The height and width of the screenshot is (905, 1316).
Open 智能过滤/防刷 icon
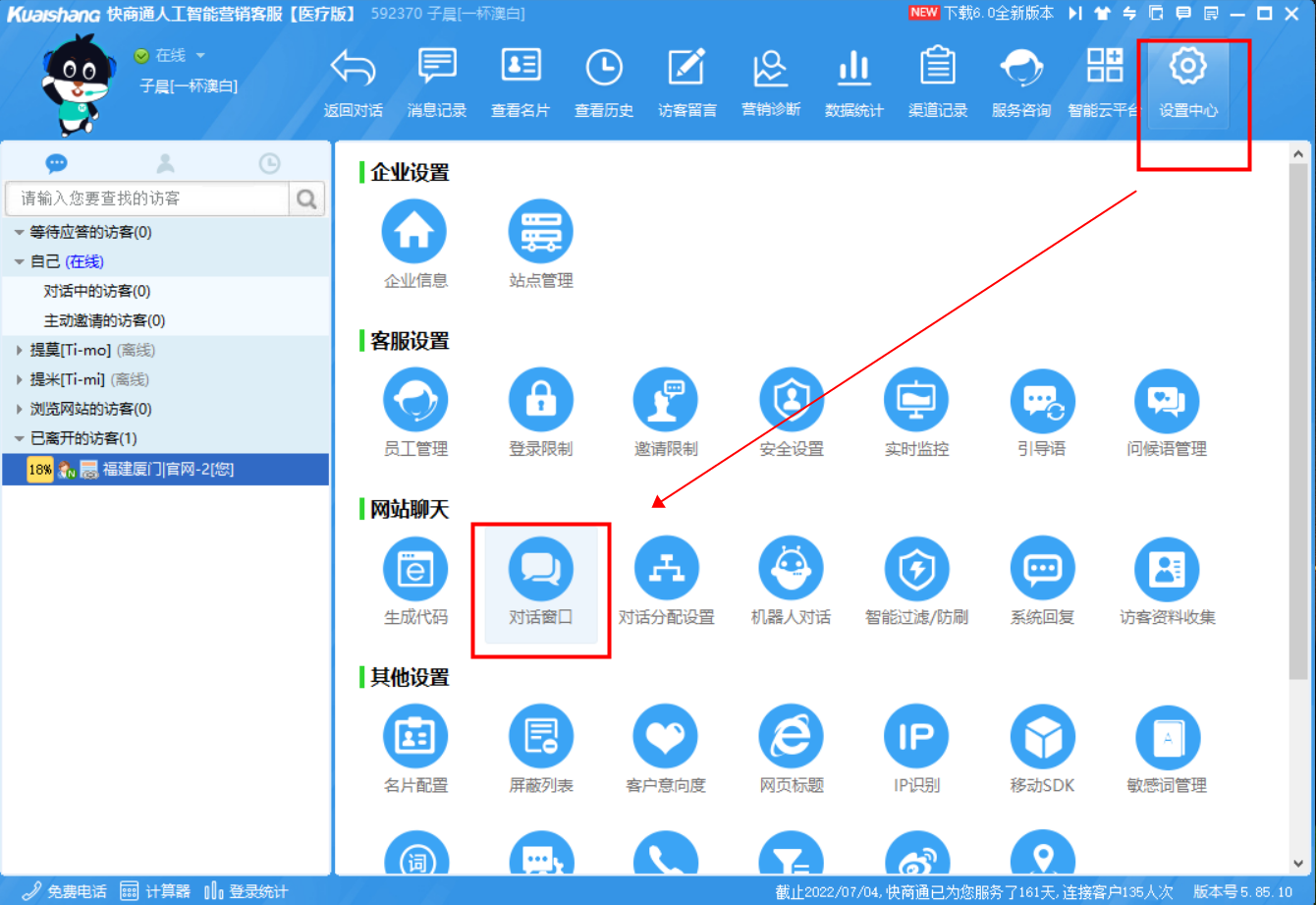tap(916, 568)
